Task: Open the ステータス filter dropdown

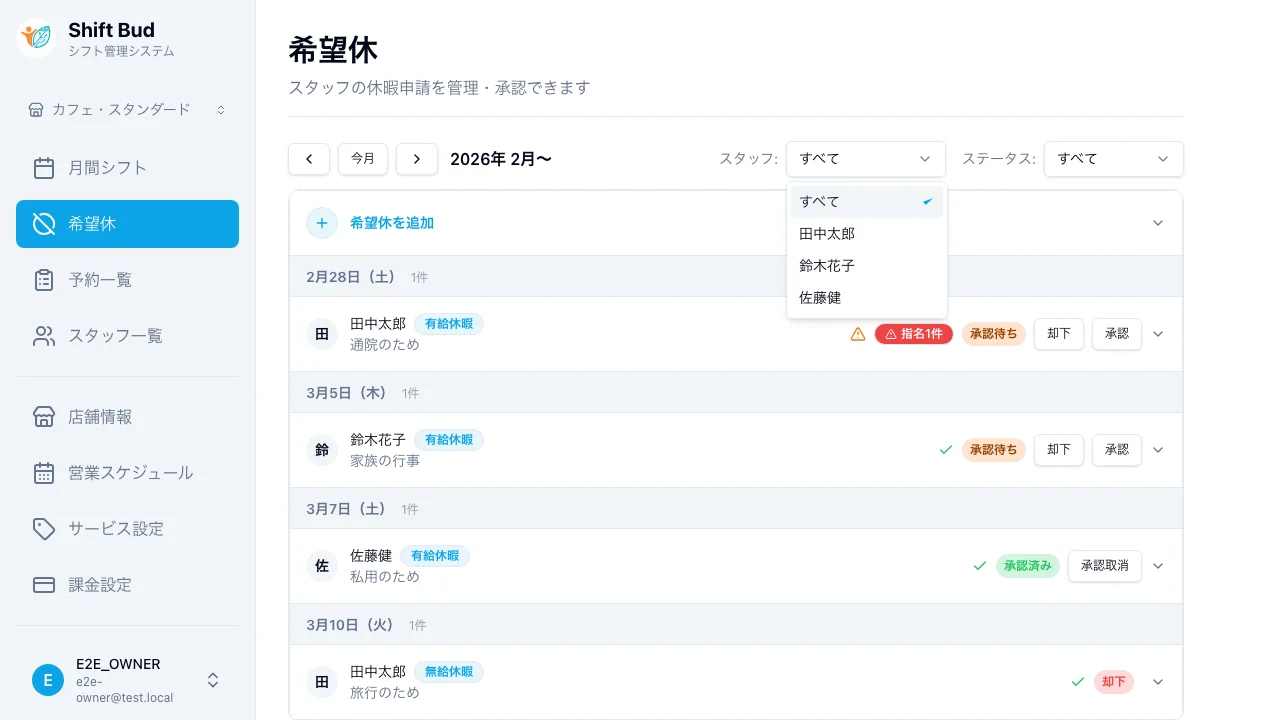Action: (x=1113, y=158)
